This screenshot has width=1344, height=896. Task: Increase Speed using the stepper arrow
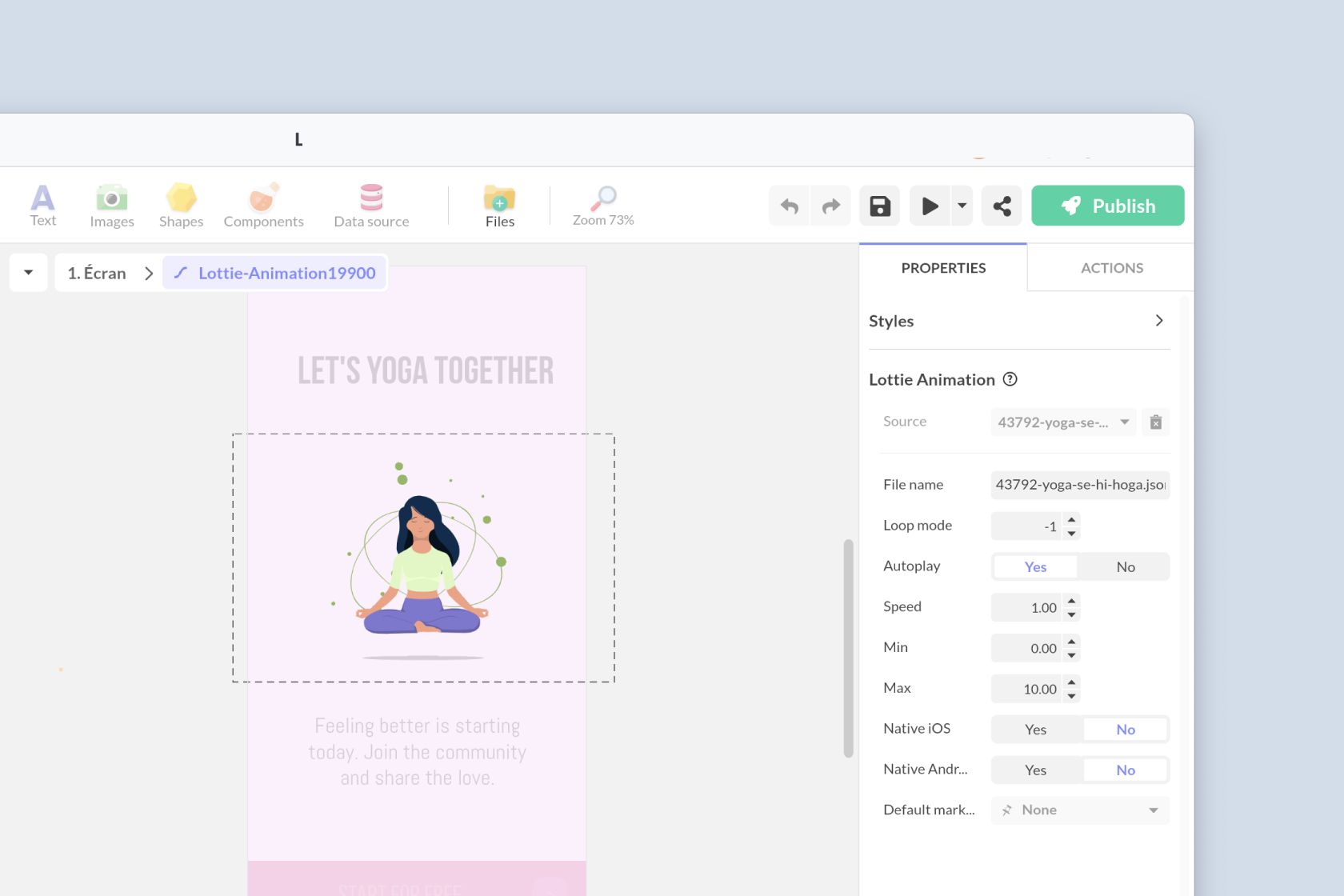1071,602
